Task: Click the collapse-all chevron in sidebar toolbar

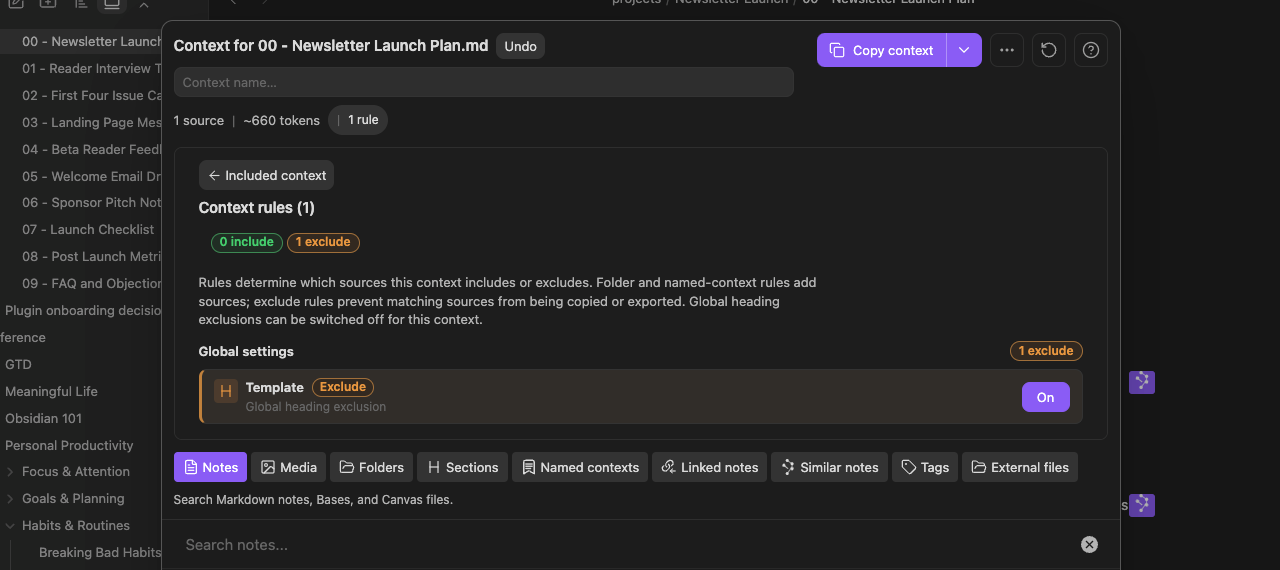Action: (x=144, y=4)
